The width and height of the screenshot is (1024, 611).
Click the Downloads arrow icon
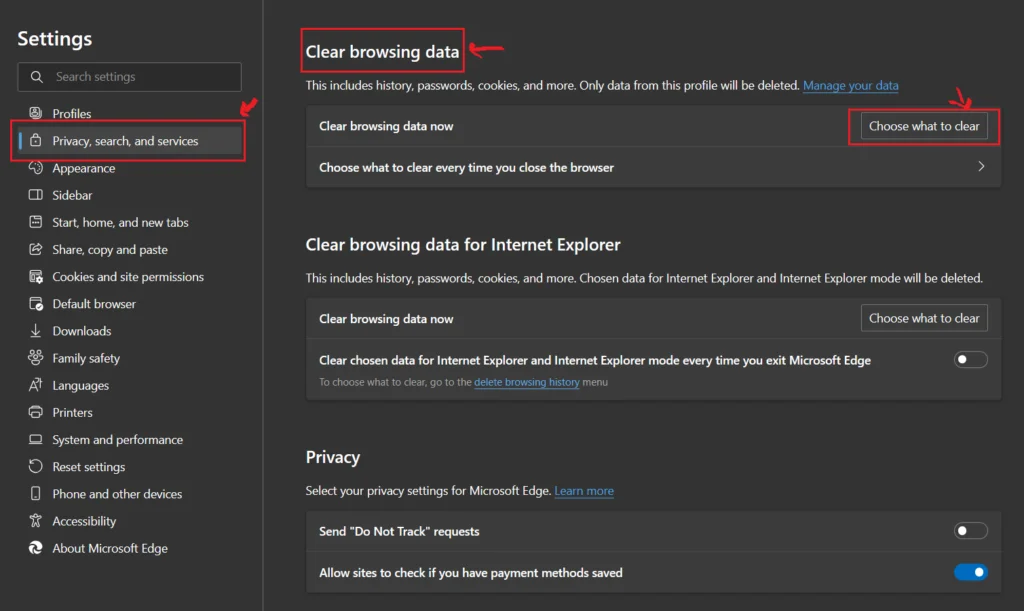36,331
